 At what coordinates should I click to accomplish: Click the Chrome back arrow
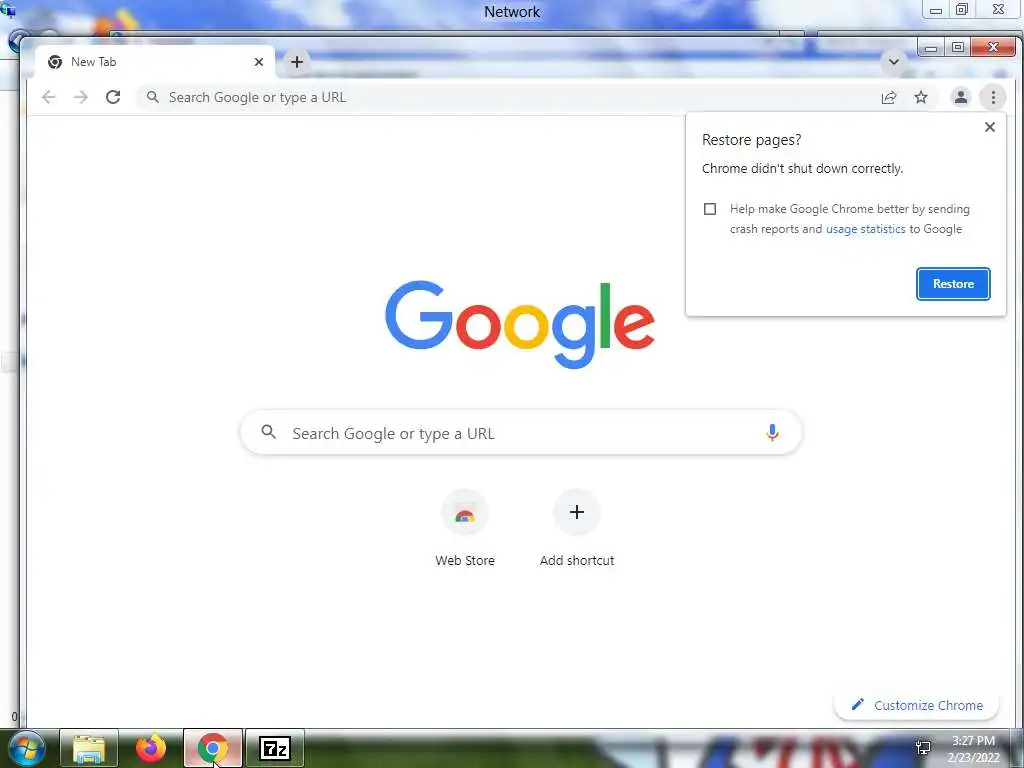coord(48,97)
